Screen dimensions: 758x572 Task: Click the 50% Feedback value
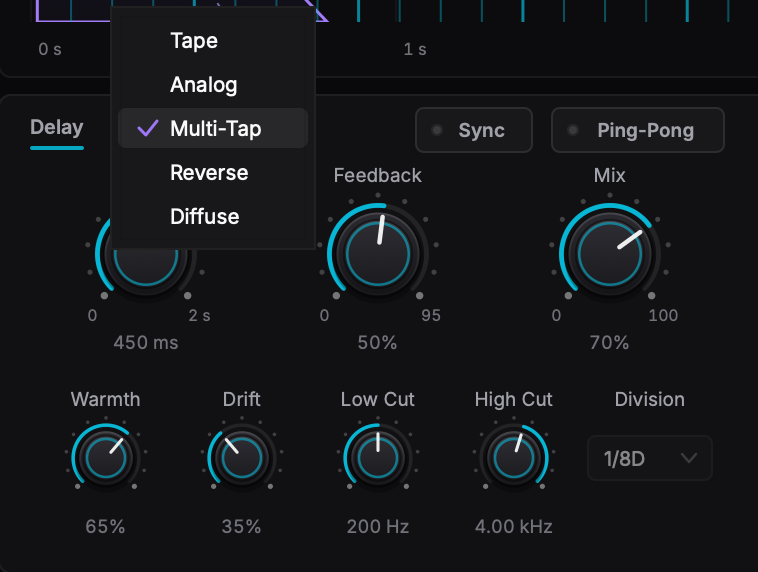(378, 343)
